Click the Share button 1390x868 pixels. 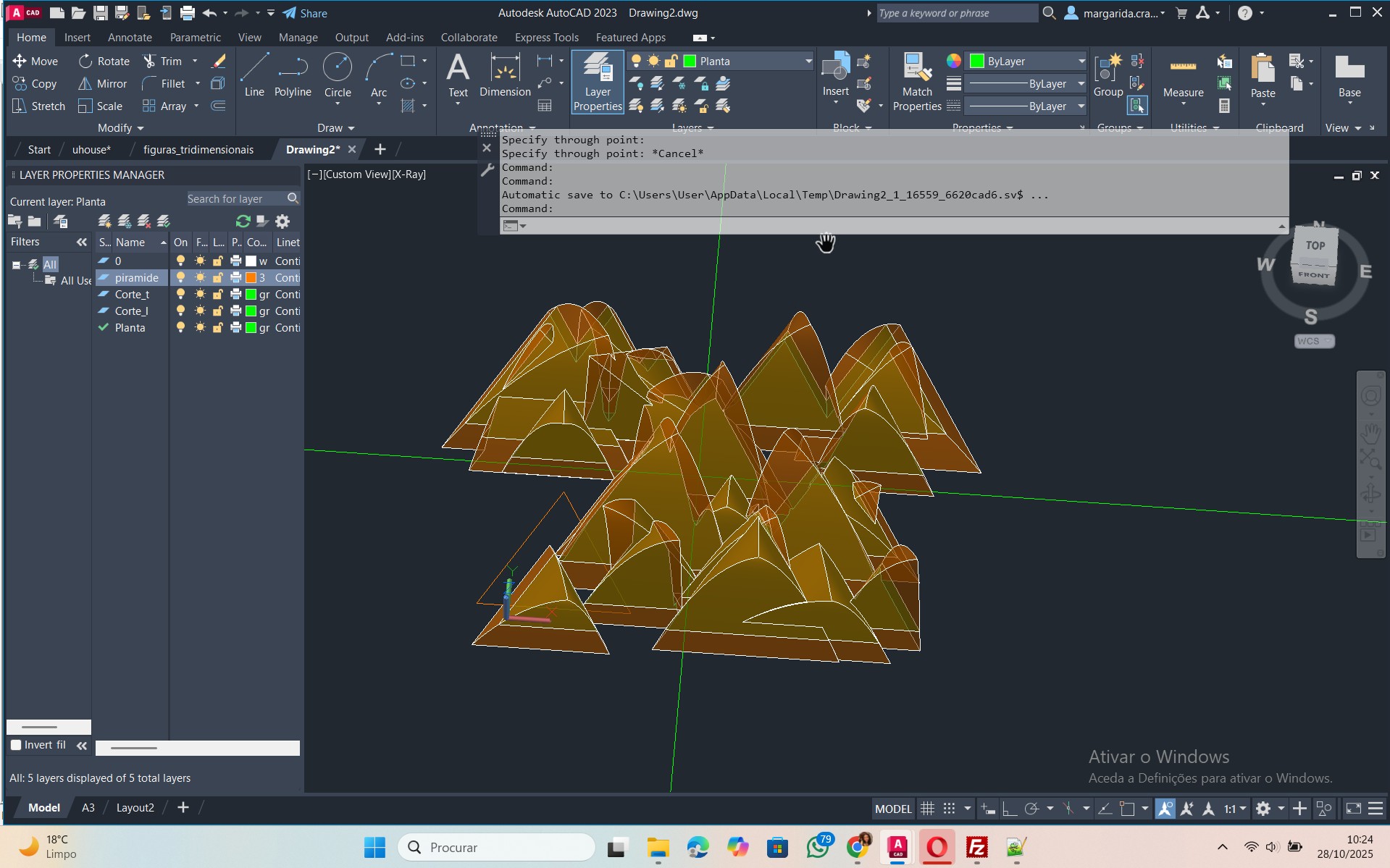pos(305,13)
